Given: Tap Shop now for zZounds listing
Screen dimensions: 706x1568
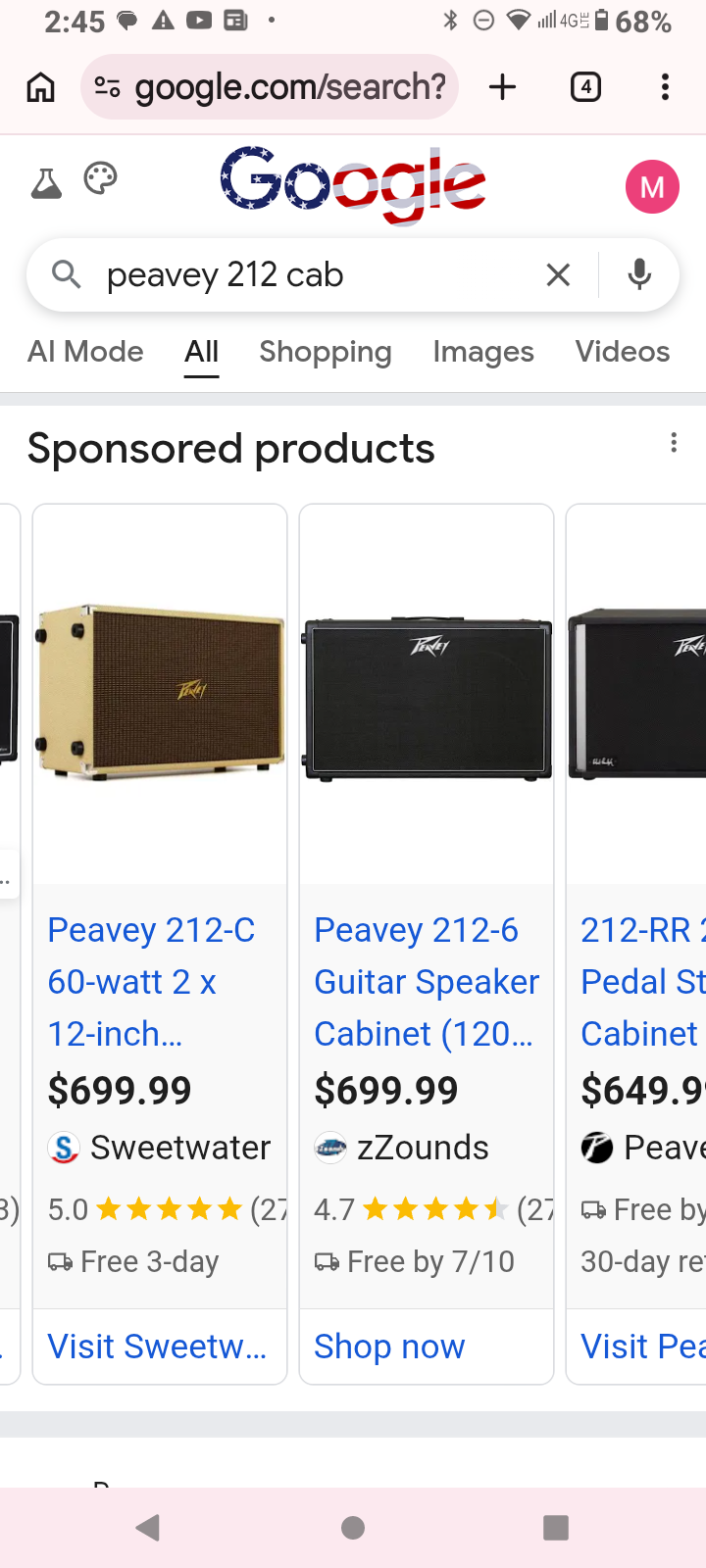Looking at the screenshot, I should tap(389, 1347).
